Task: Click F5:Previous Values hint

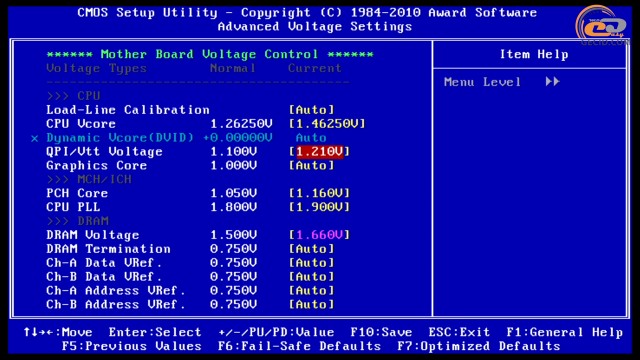Action: 132,346
